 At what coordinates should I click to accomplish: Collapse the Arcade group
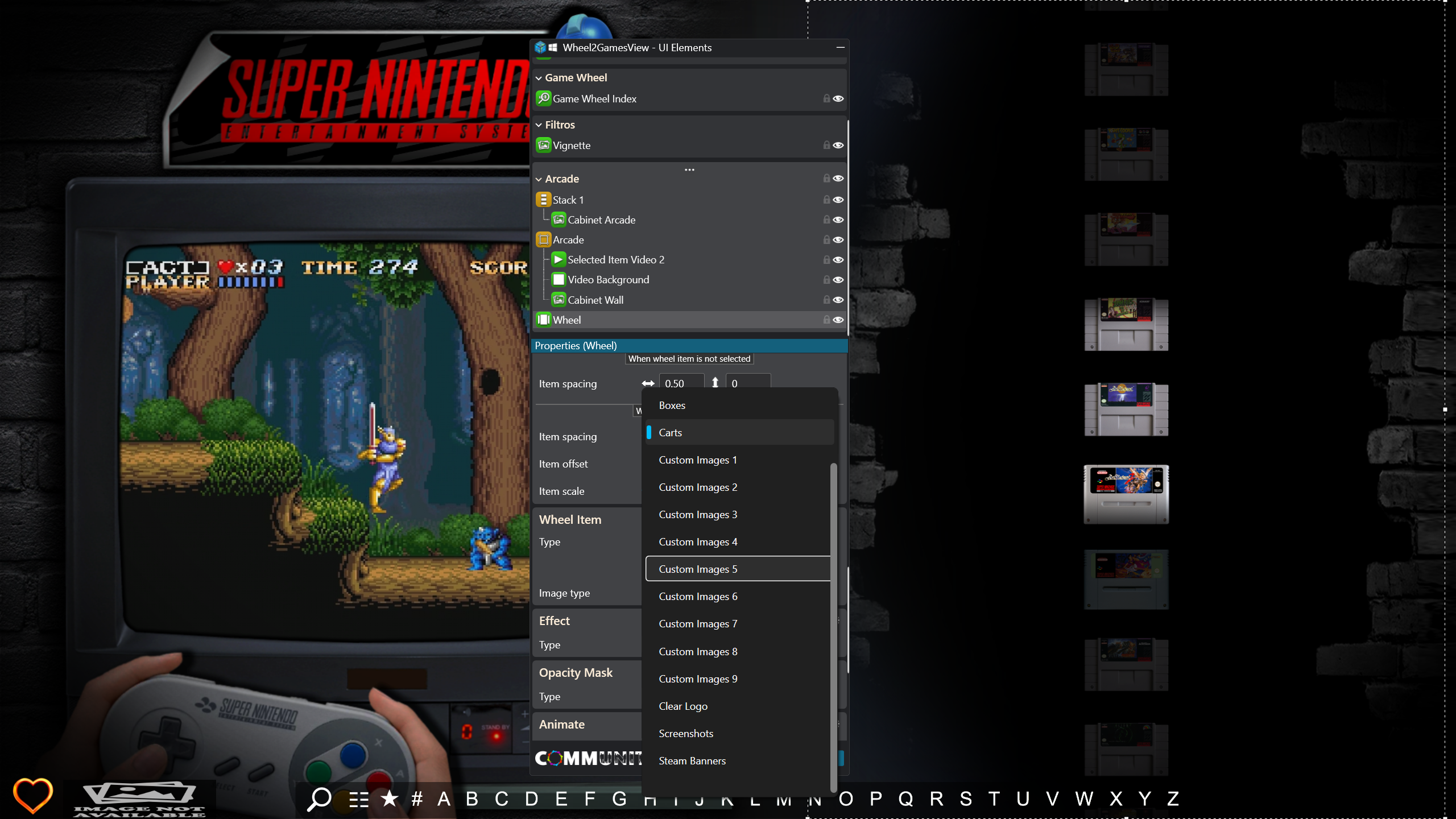[x=539, y=179]
